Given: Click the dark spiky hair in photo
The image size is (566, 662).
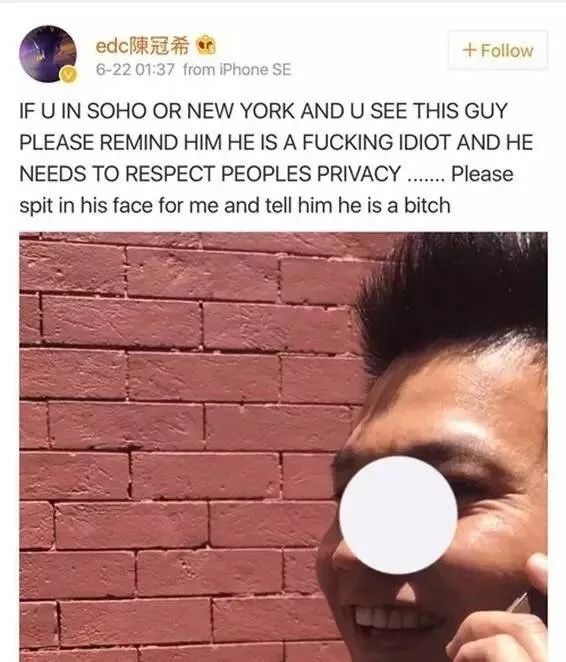Looking at the screenshot, I should pyautogui.click(x=452, y=291).
